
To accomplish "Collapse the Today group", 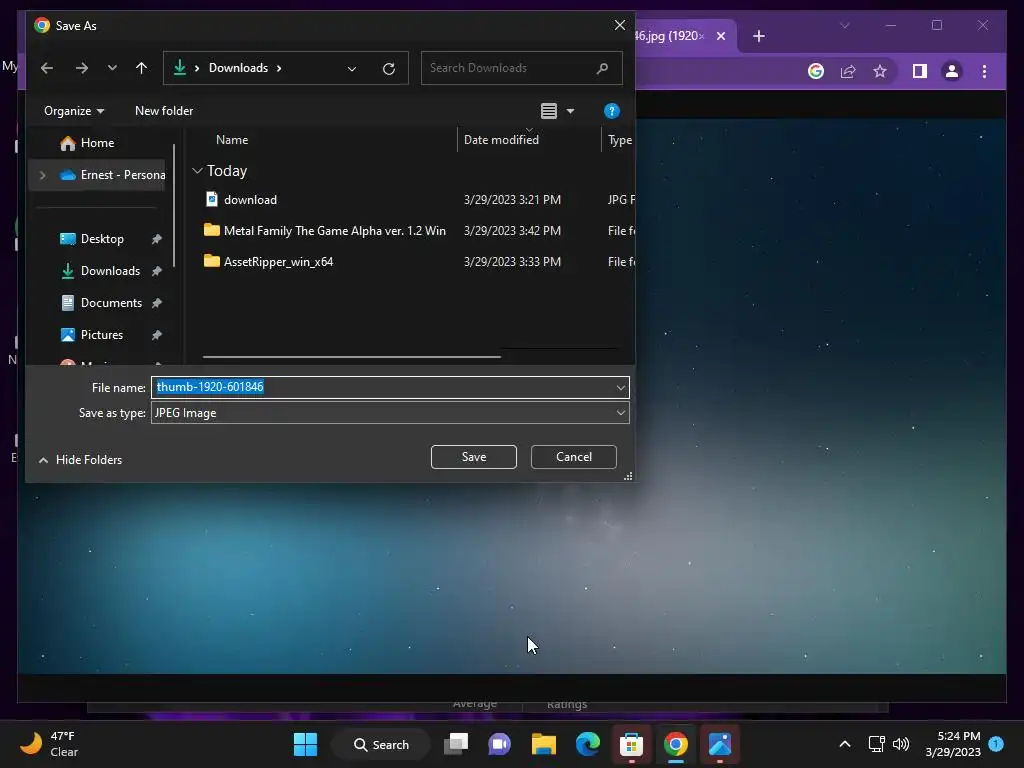I will coord(197,171).
